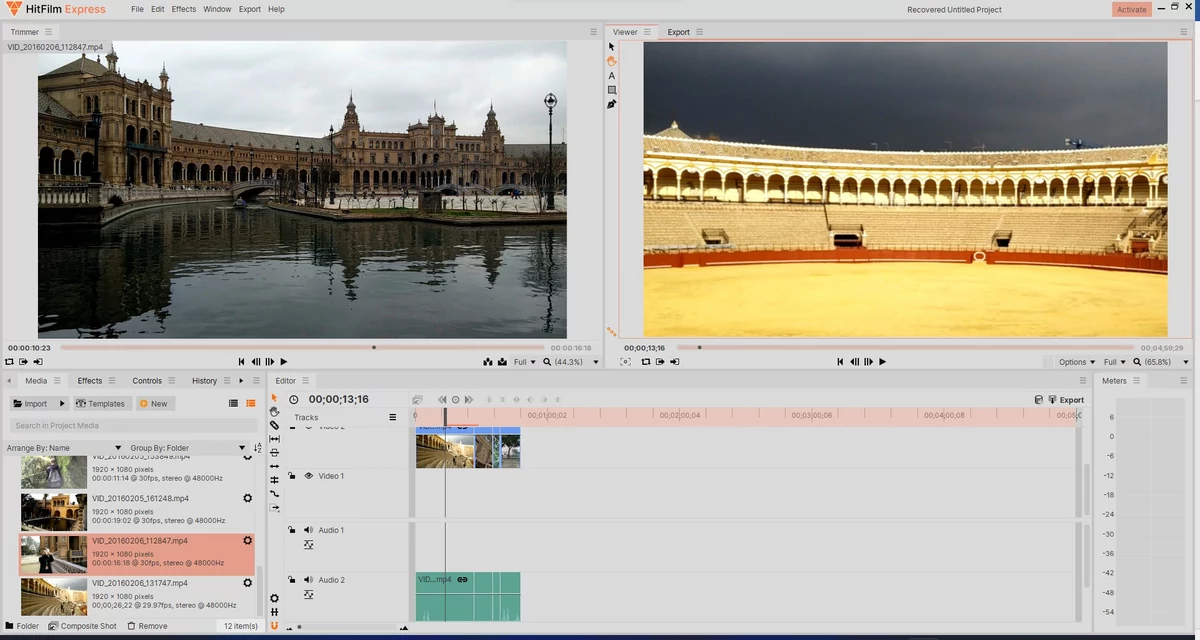Click insert clip icon in Trimmer
Screen dimensions: 1200x640
488,362
